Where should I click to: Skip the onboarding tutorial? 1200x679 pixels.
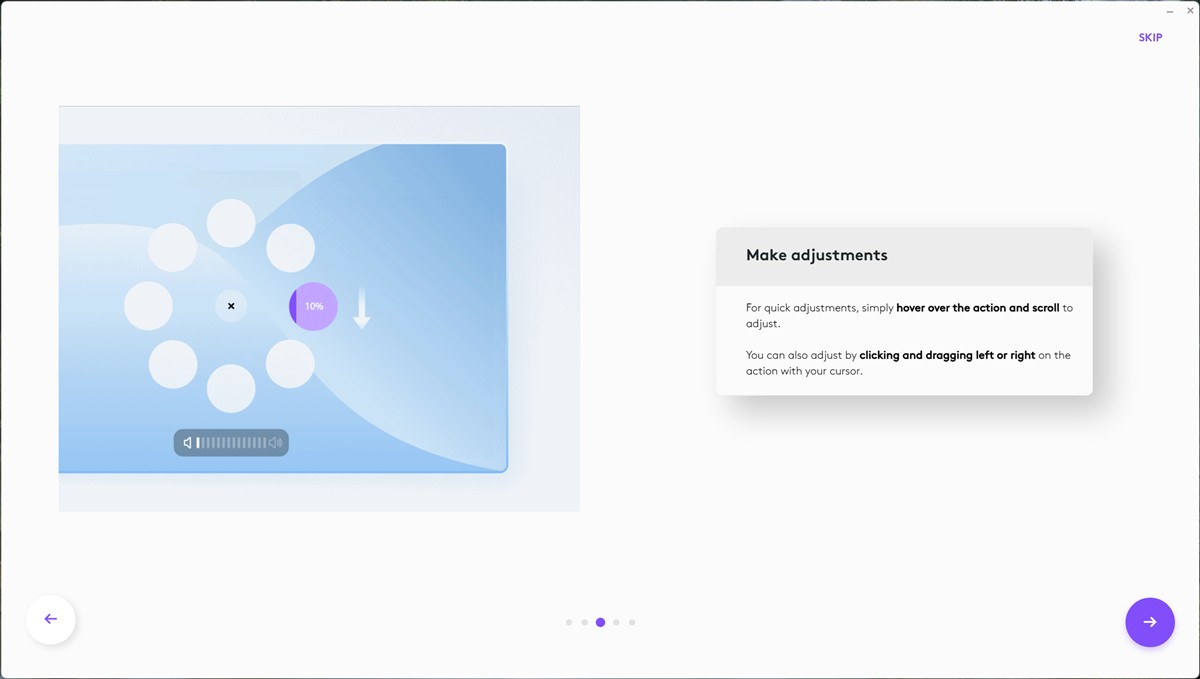click(1150, 38)
